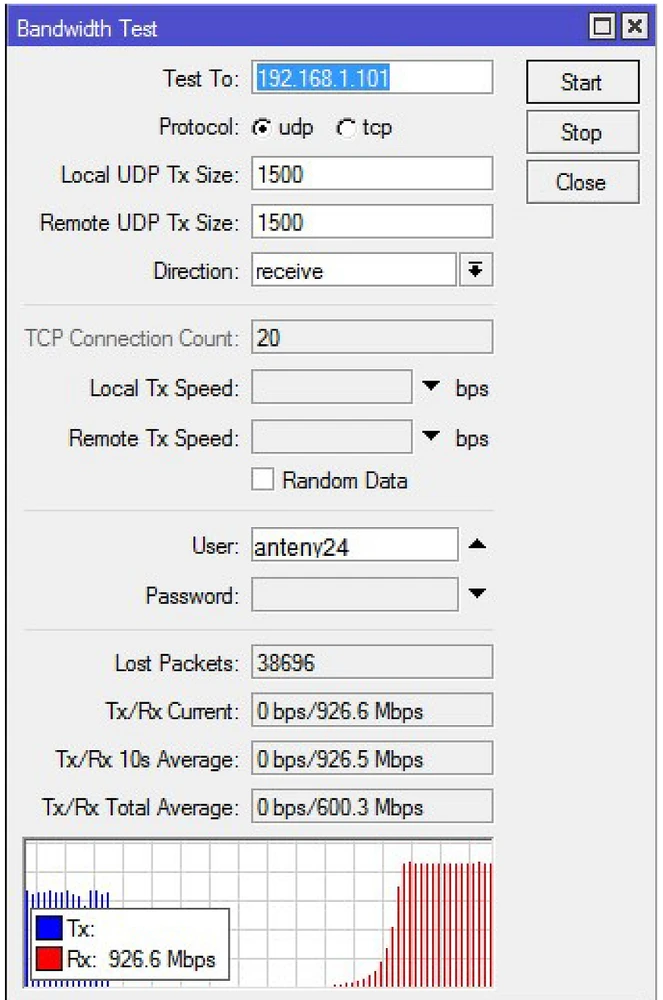Click the red Rx legend swatch
This screenshot has width=663, height=1000.
click(x=49, y=960)
